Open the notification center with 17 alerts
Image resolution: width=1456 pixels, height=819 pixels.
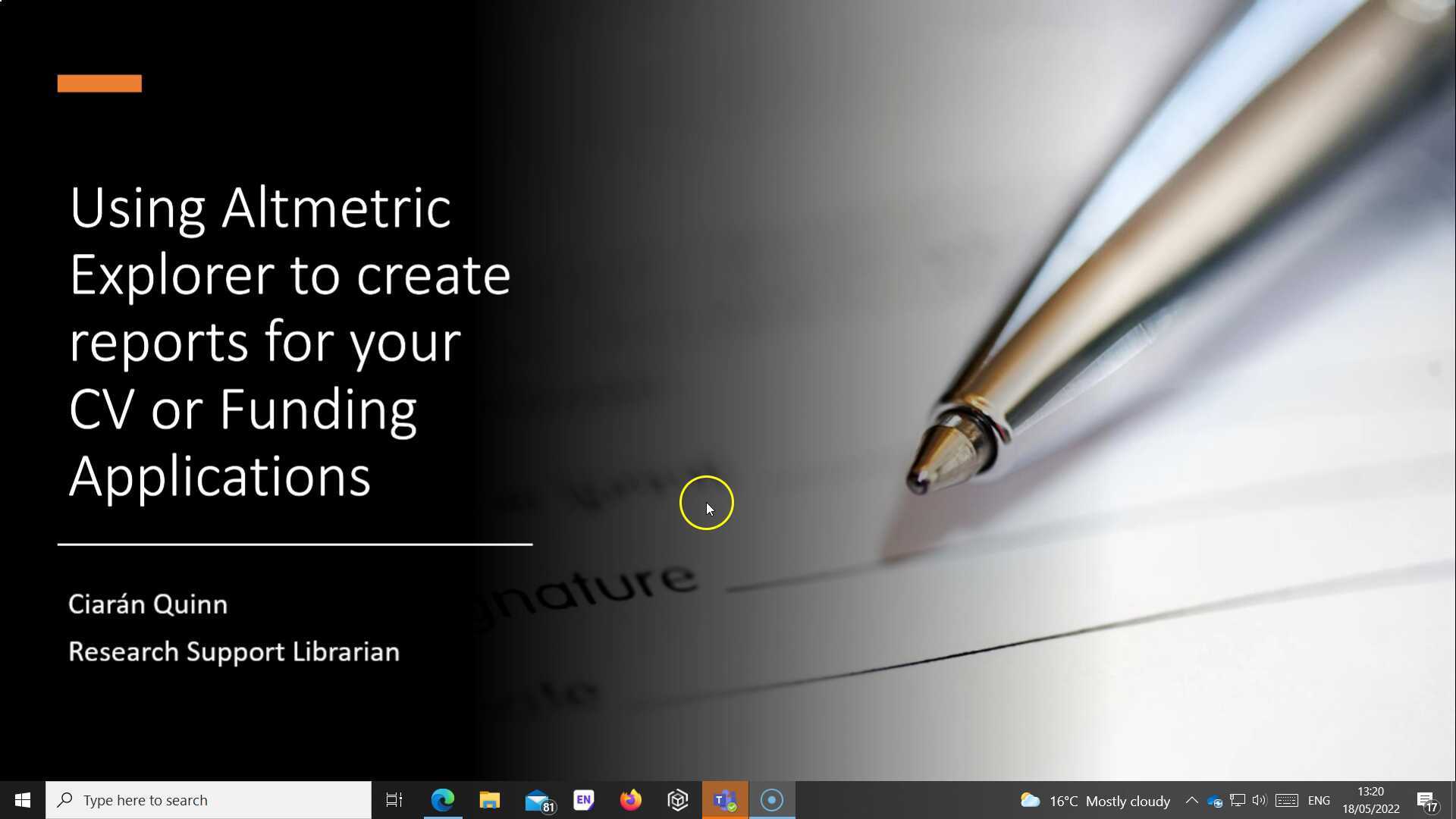point(1427,800)
